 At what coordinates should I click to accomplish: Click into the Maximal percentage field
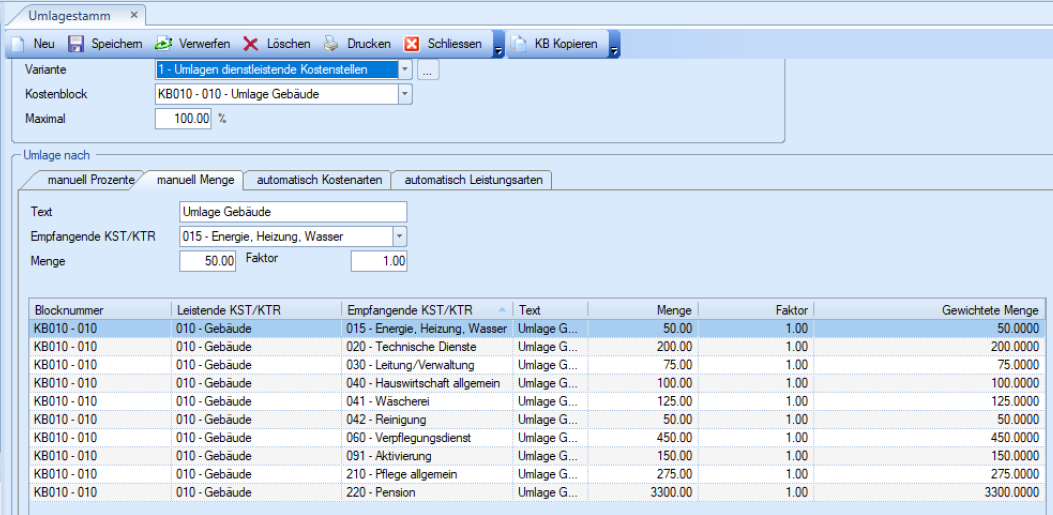(184, 118)
